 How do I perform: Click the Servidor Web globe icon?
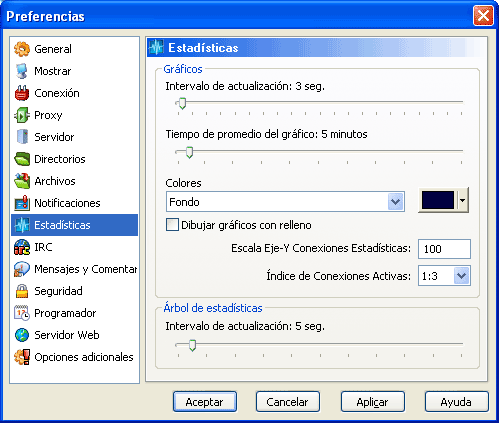[x=22, y=335]
